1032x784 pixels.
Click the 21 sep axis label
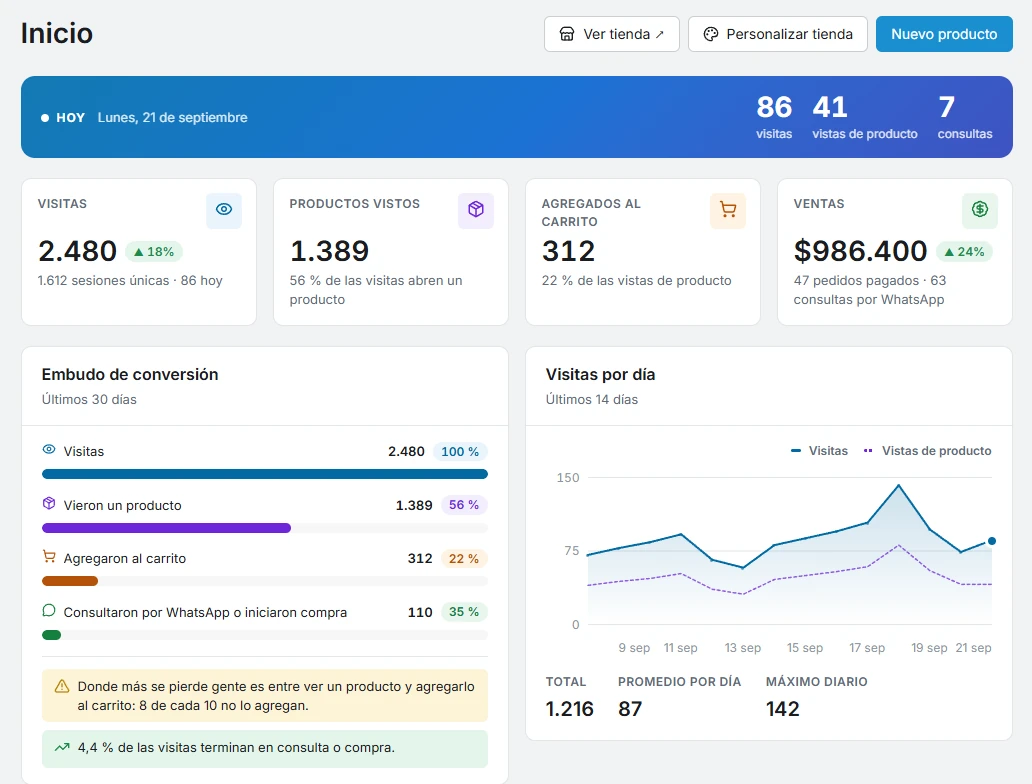pyautogui.click(x=973, y=648)
